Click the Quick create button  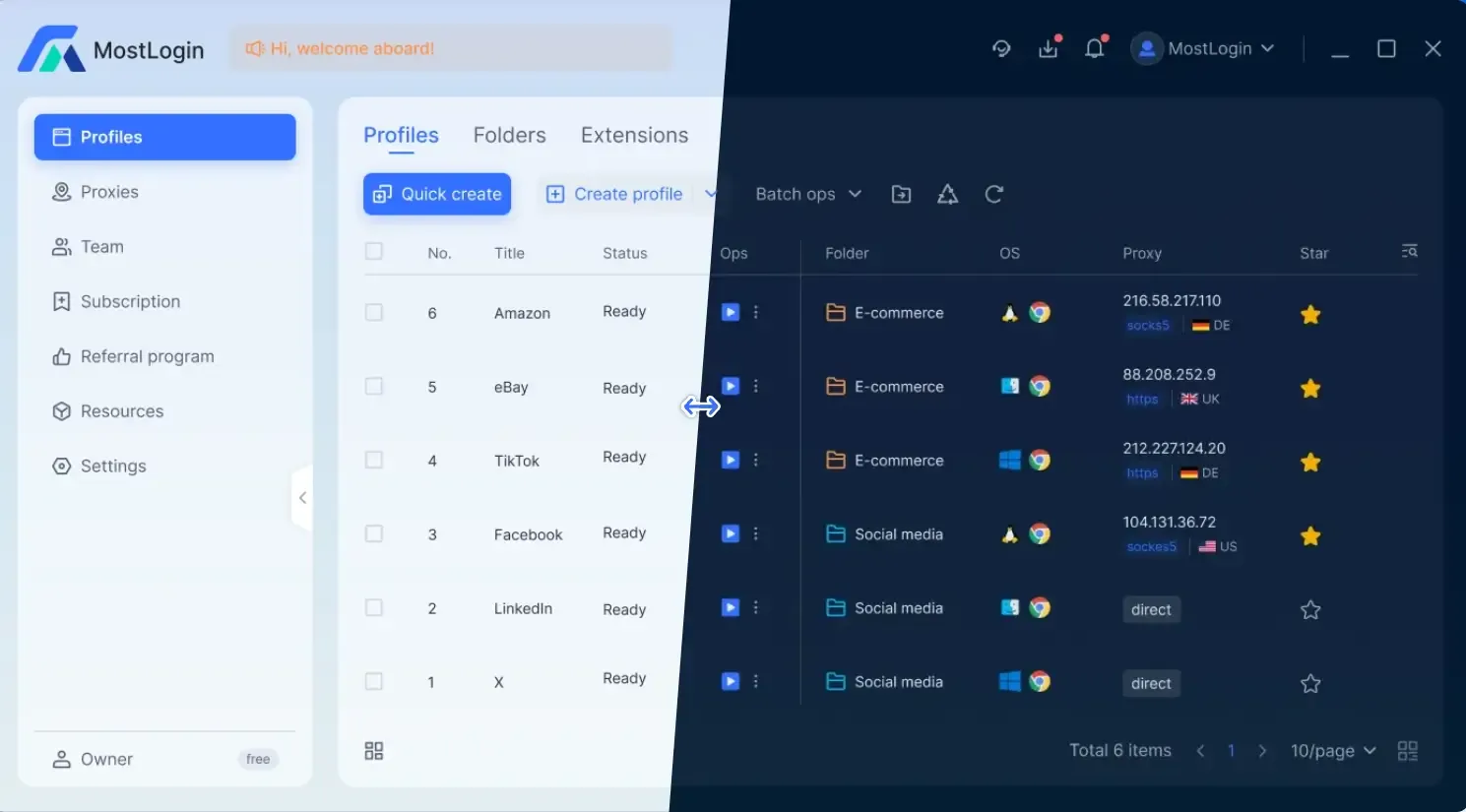pos(437,194)
